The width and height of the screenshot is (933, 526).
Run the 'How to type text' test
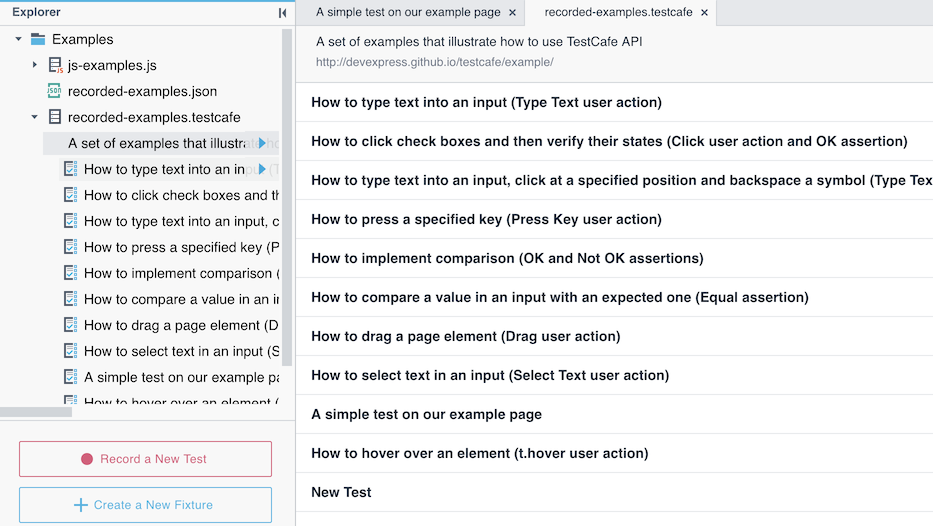[x=262, y=170]
